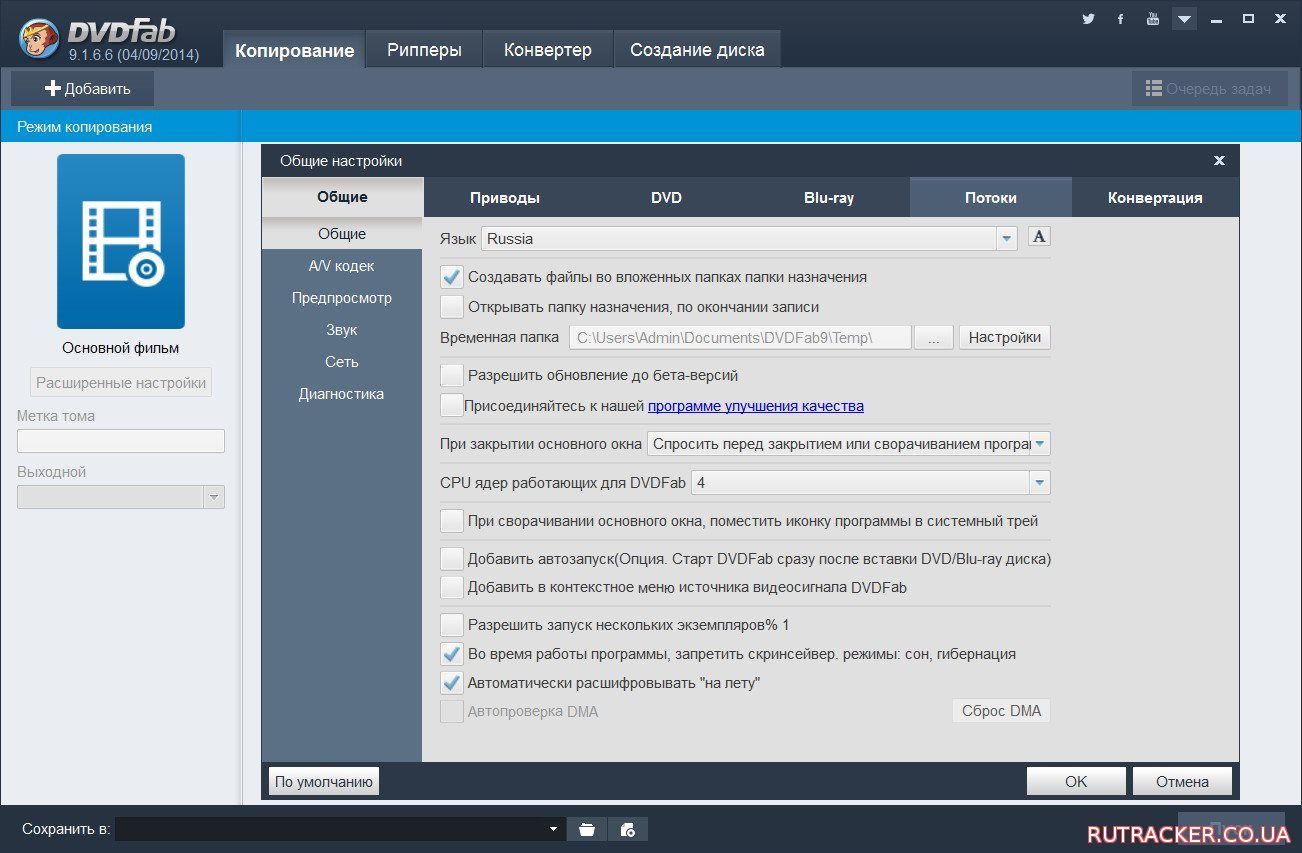Select A/V кодек in sidebar

point(342,266)
